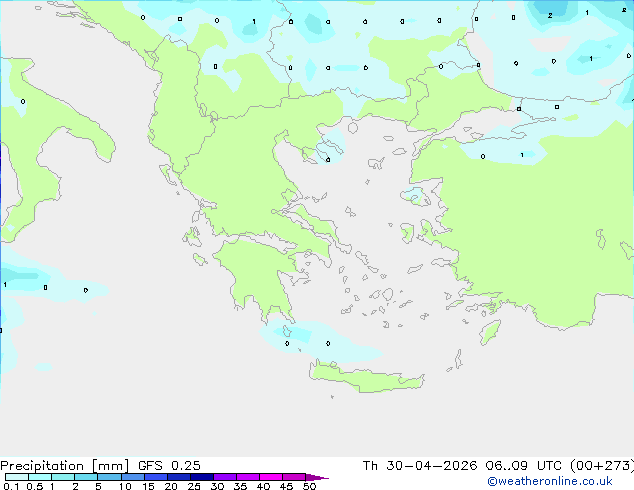Click the 'GFS 0.25' model label
Screen dimensions: 634x490
[169, 466]
